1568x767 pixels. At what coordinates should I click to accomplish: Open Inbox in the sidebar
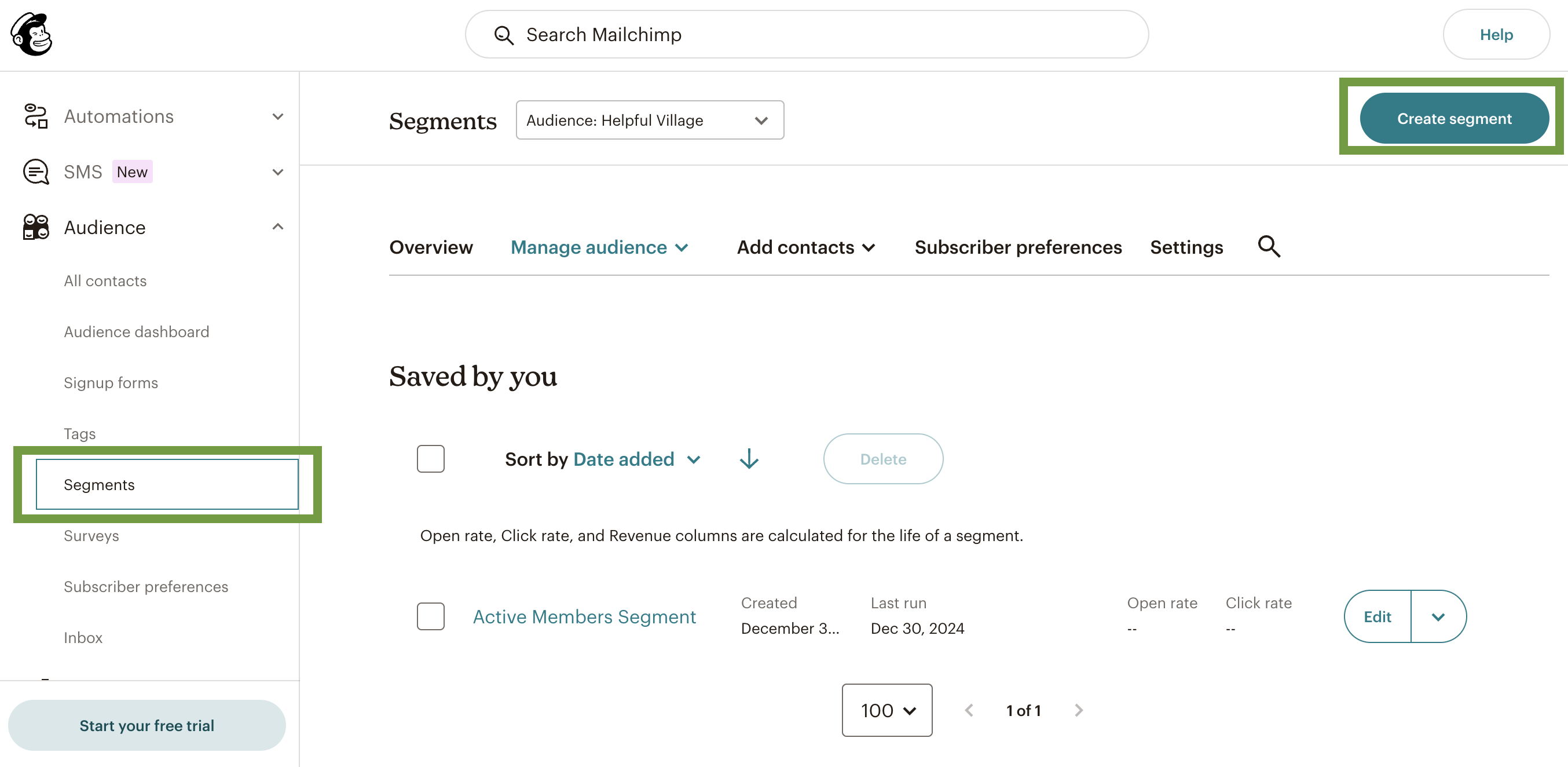83,637
